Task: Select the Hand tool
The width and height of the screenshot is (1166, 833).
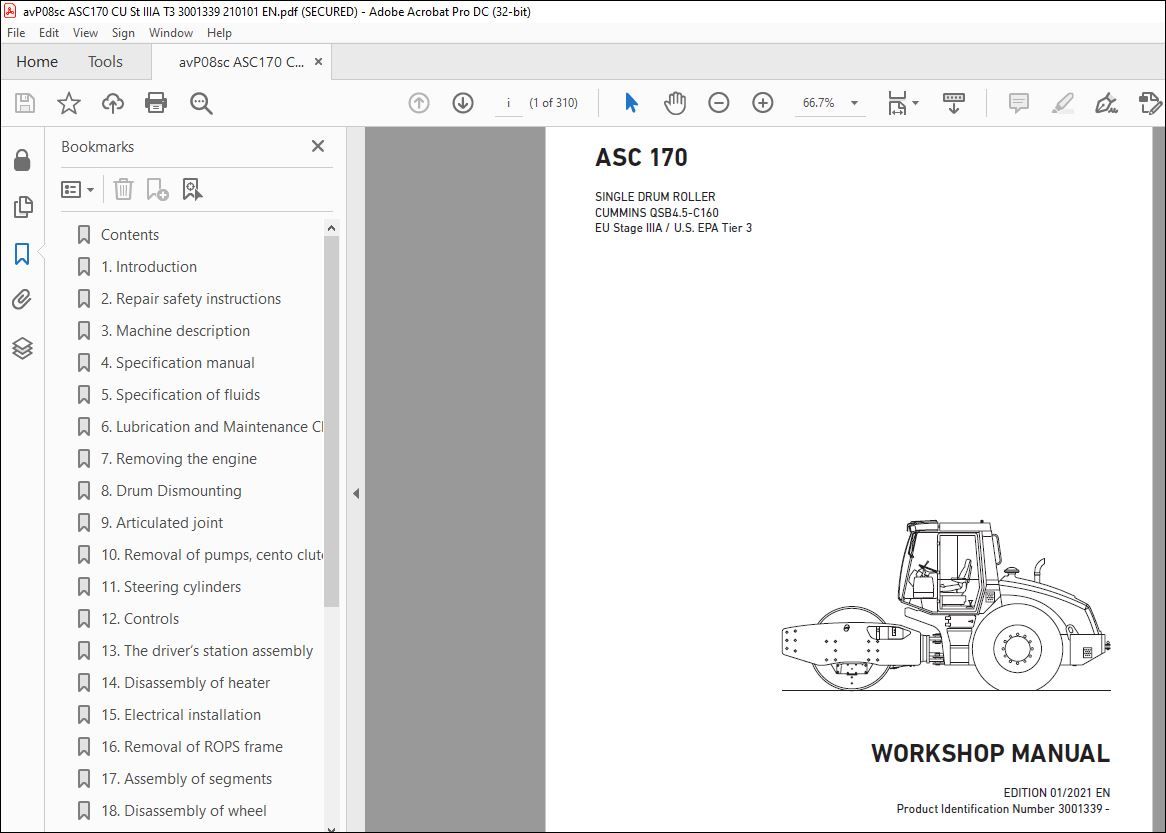Action: click(x=675, y=102)
